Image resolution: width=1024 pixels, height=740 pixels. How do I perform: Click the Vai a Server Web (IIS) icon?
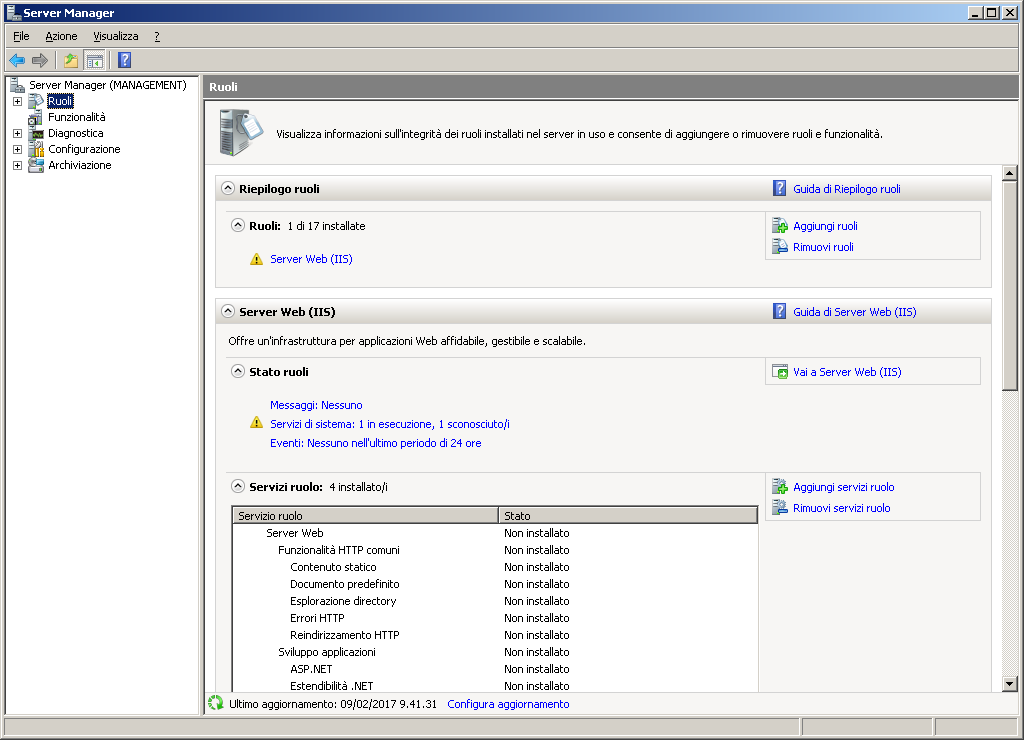780,372
